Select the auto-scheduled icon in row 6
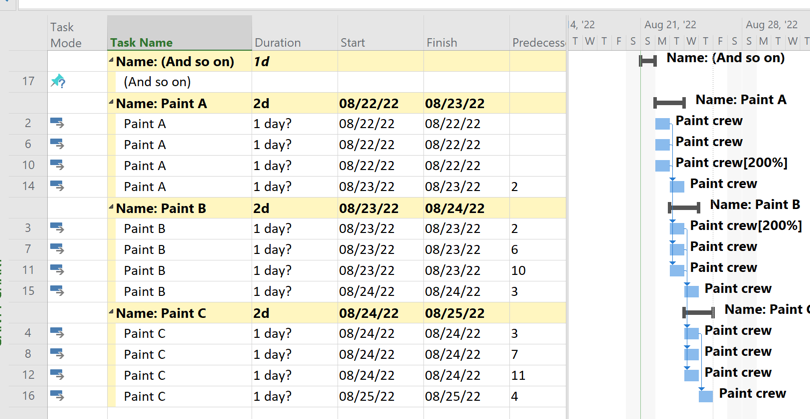 57,144
